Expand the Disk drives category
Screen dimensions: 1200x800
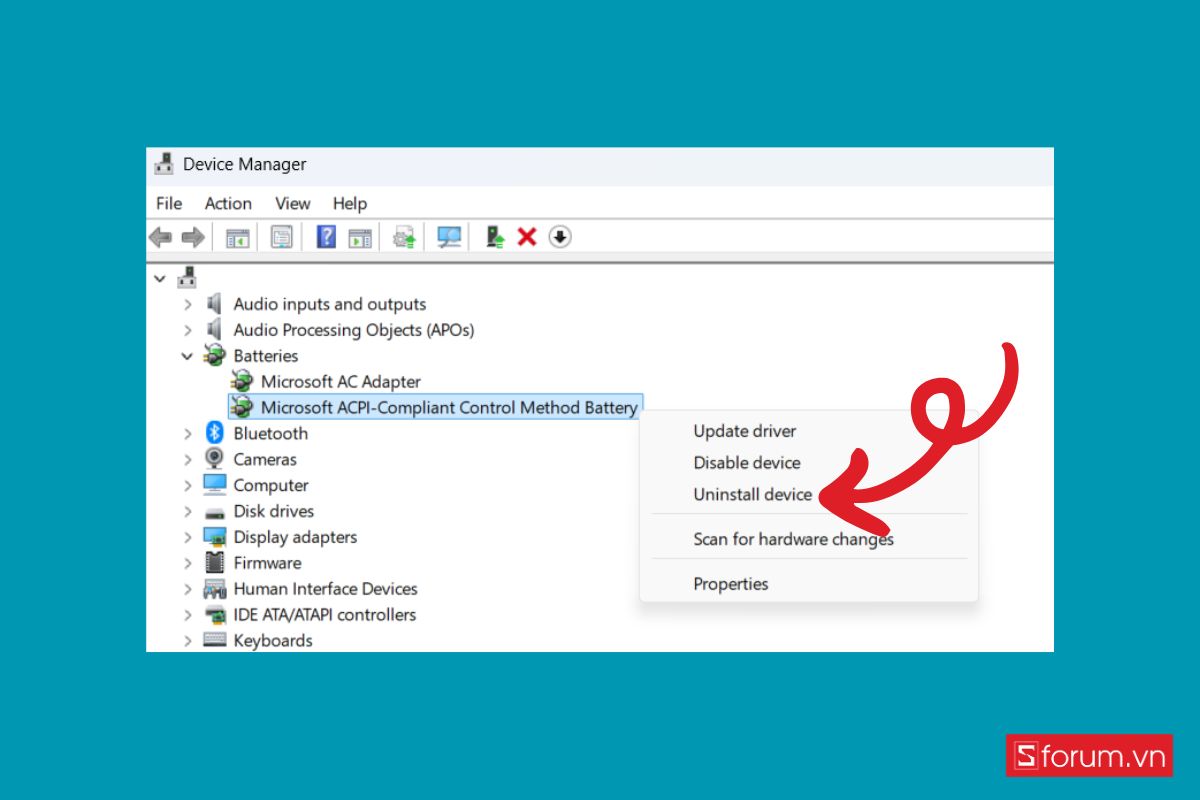[187, 511]
